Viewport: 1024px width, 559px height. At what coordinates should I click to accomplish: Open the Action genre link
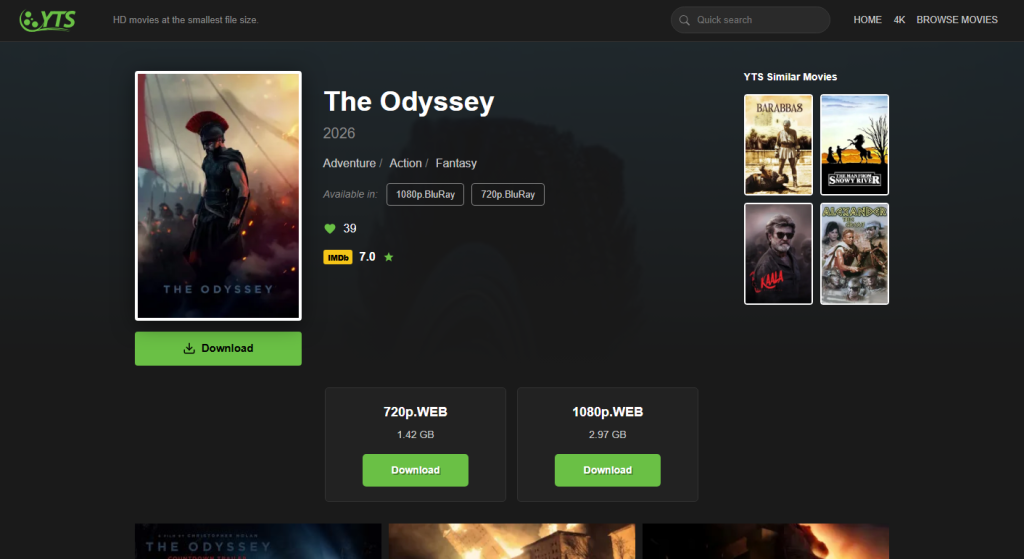406,163
